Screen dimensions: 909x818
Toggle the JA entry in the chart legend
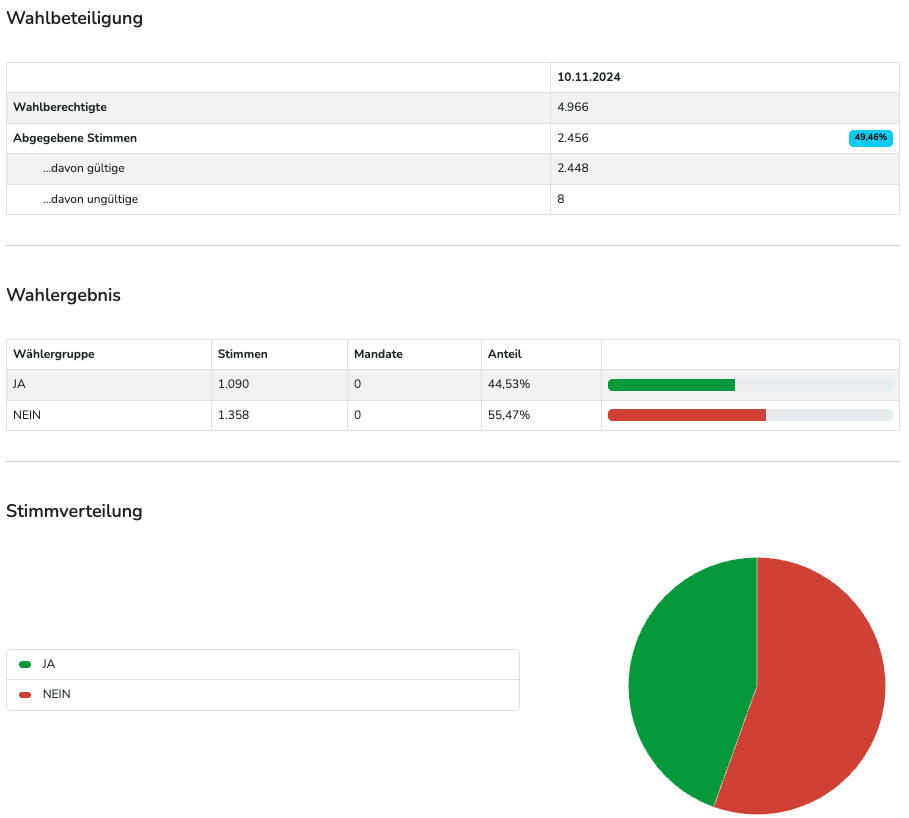[49, 664]
